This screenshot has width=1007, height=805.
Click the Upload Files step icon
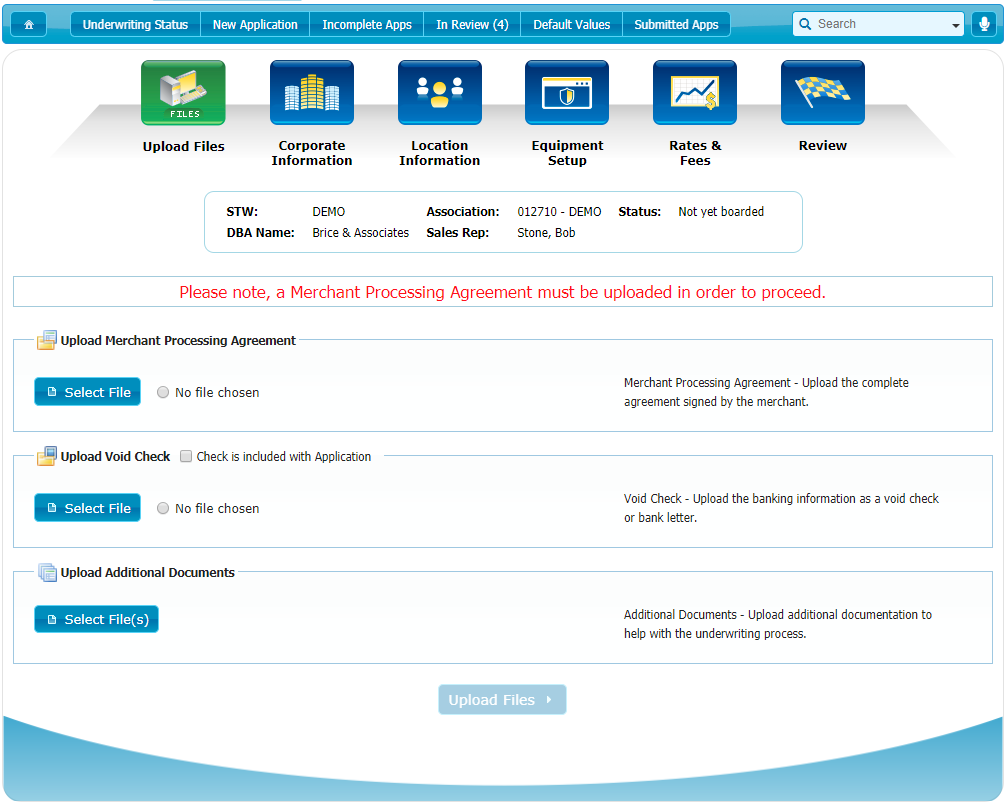click(x=183, y=93)
